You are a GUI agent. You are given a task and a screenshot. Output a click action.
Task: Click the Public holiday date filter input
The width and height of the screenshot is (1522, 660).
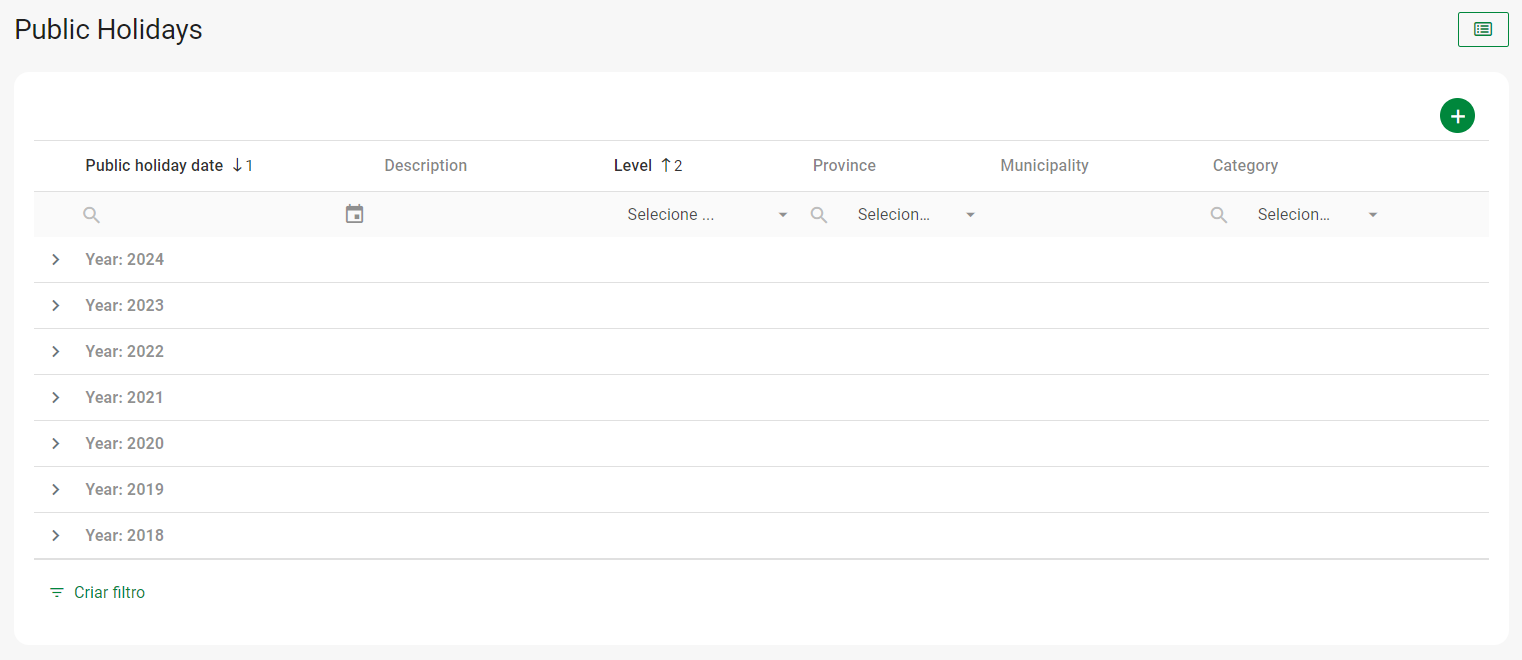tap(215, 215)
